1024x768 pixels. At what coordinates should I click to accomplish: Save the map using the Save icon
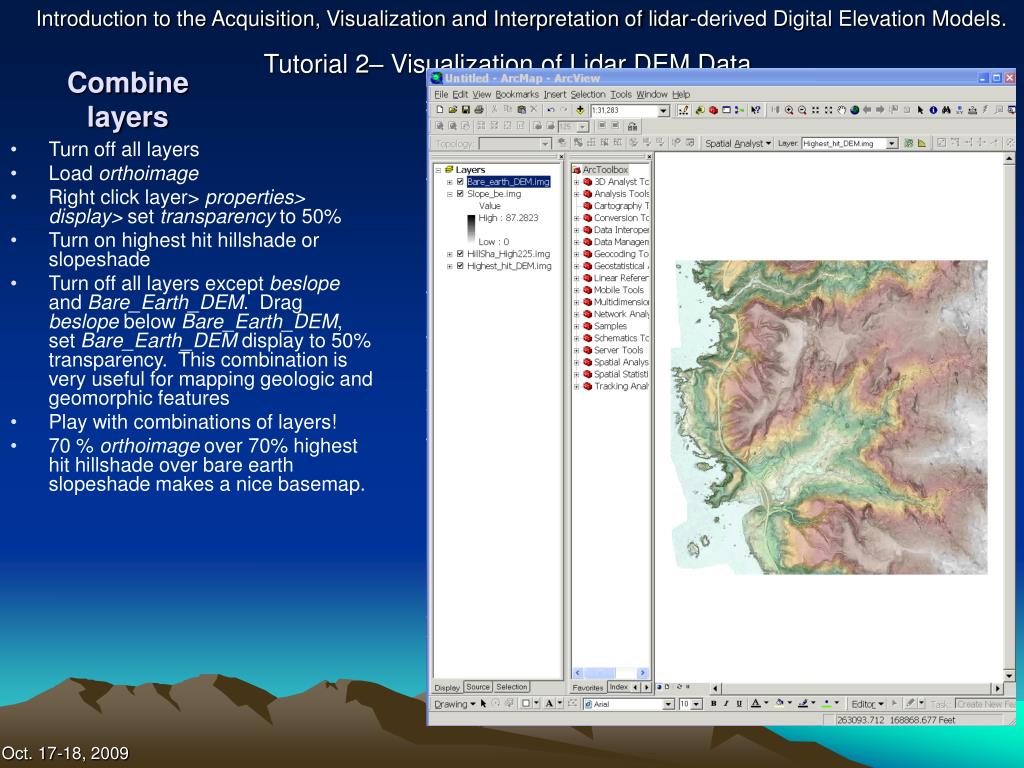[466, 110]
